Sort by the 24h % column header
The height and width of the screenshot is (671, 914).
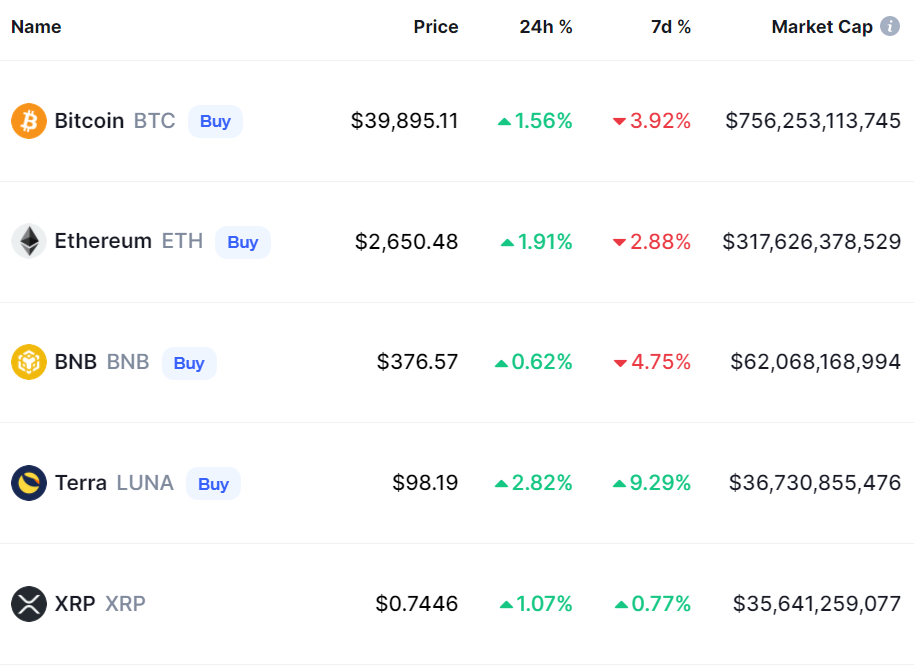pyautogui.click(x=546, y=27)
